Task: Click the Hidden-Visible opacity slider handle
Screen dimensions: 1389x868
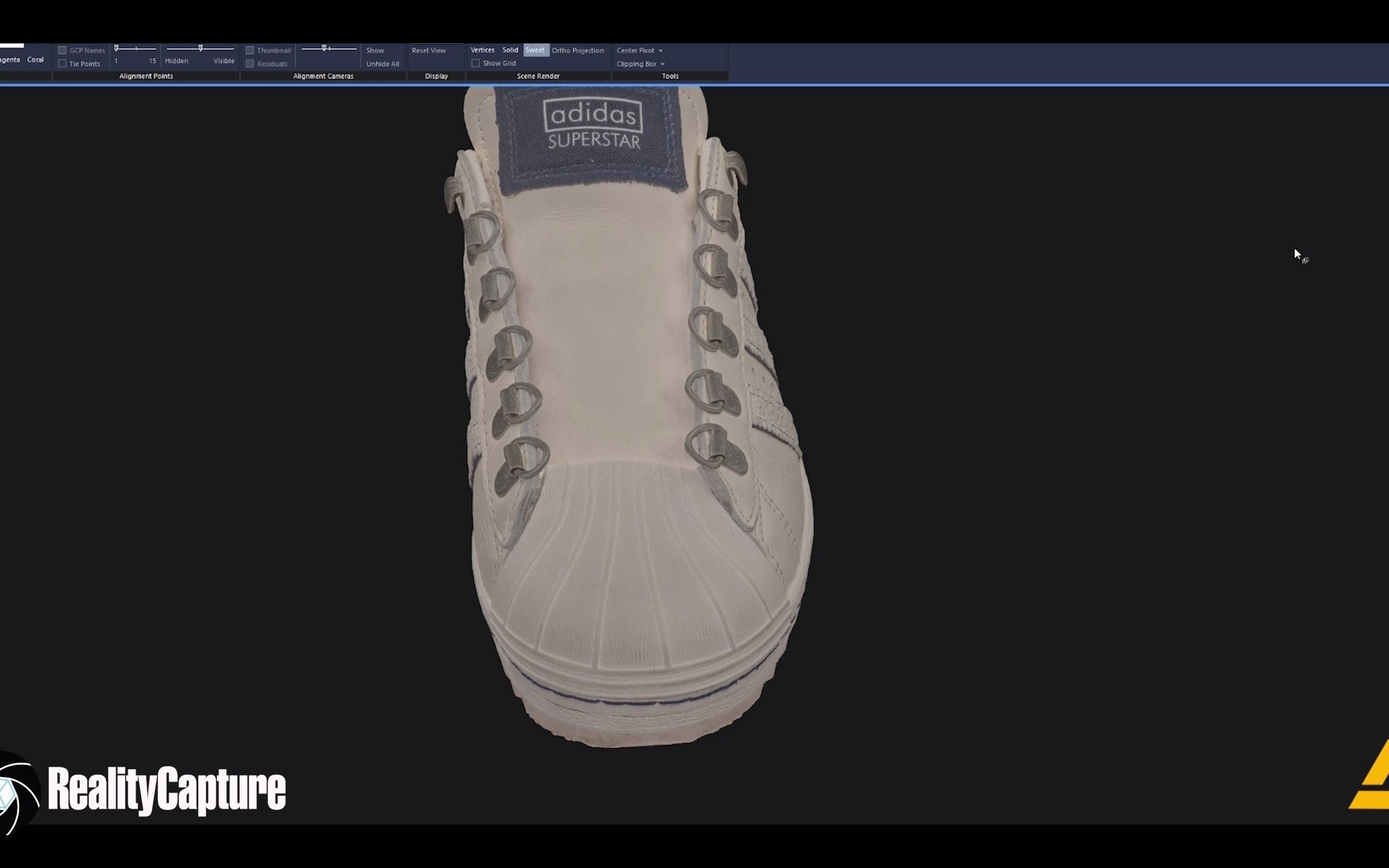Action: coord(201,47)
